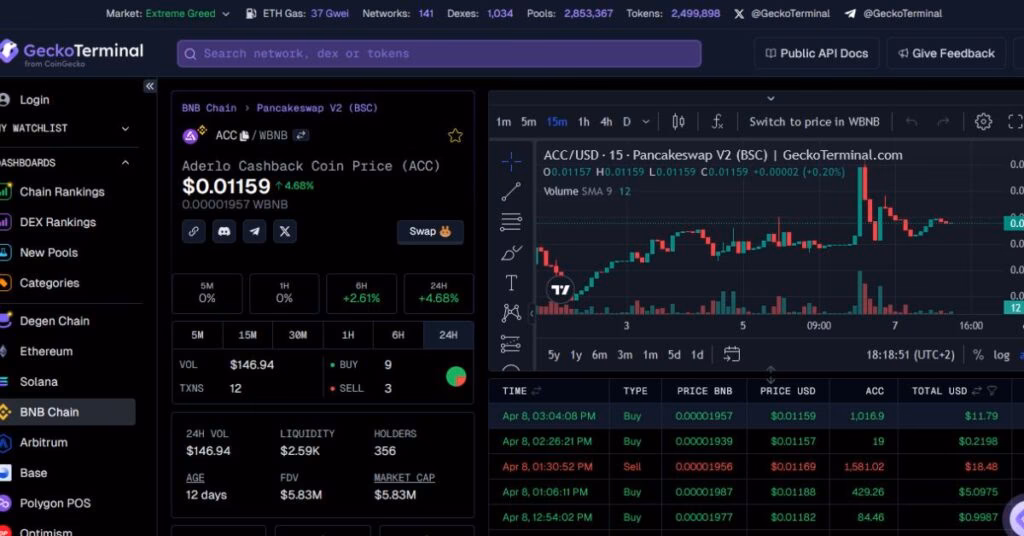The height and width of the screenshot is (536, 1024).
Task: Swap the ACC/WBNB pair order
Action: tap(300, 135)
